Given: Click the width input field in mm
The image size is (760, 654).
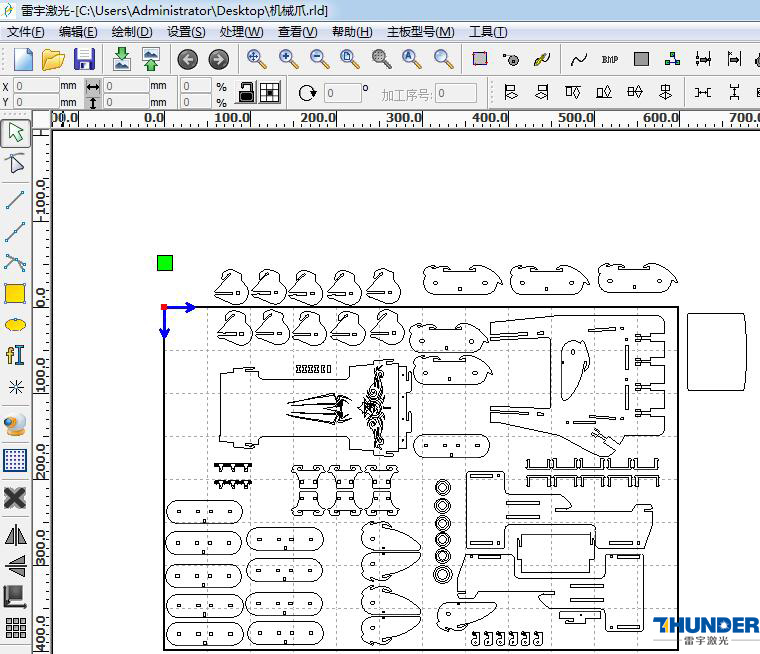Looking at the screenshot, I should coord(126,86).
